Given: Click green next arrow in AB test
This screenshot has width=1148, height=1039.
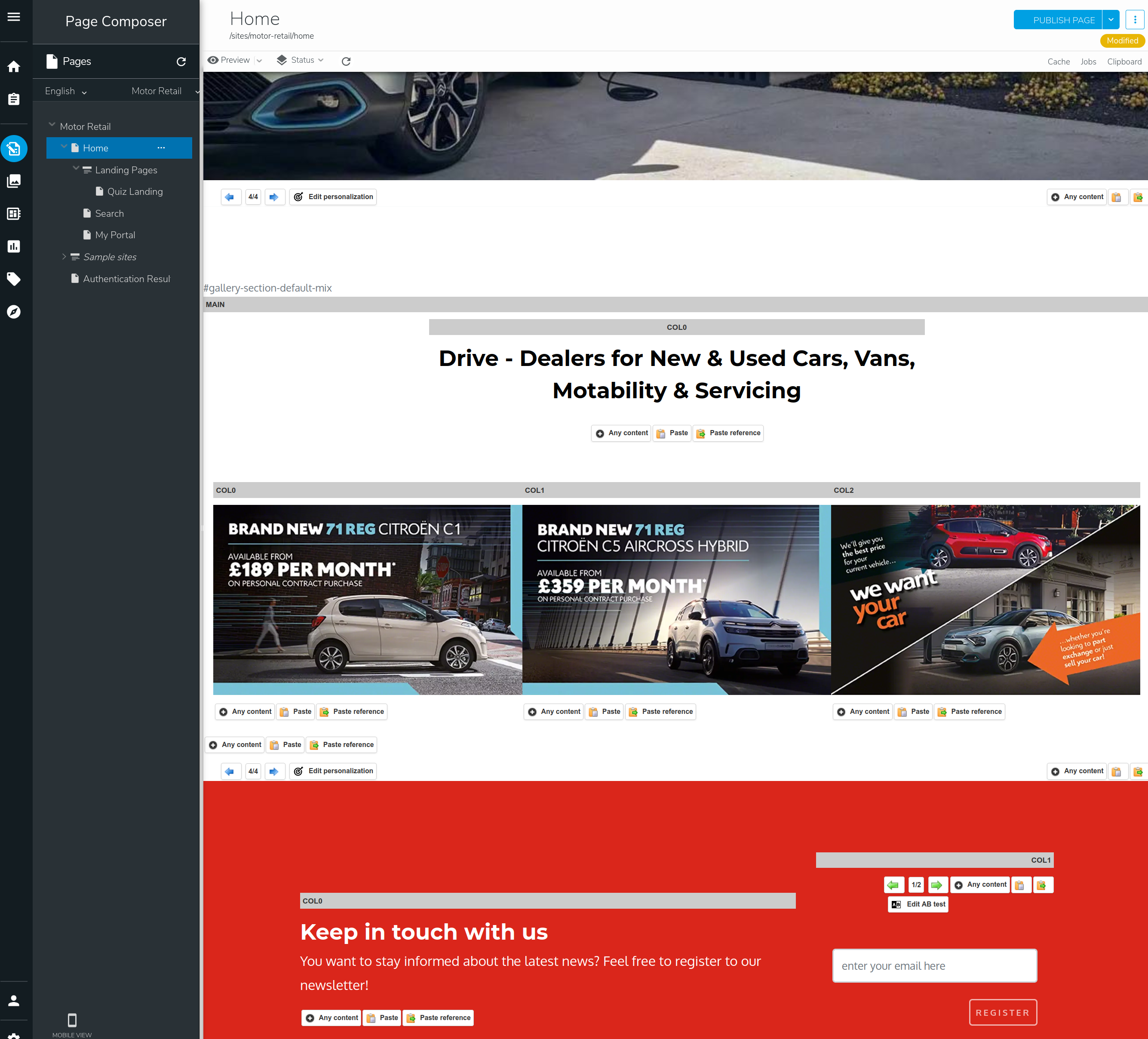Looking at the screenshot, I should [x=937, y=885].
